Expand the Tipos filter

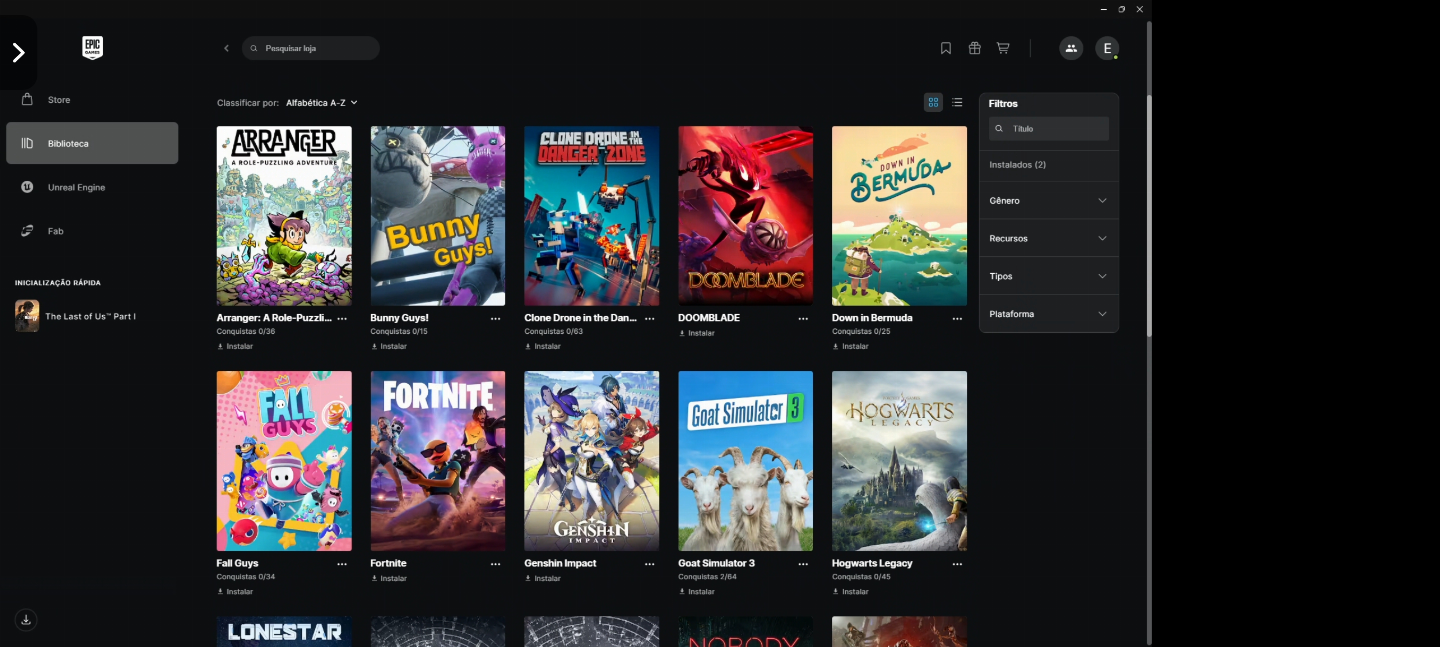pyautogui.click(x=1049, y=276)
